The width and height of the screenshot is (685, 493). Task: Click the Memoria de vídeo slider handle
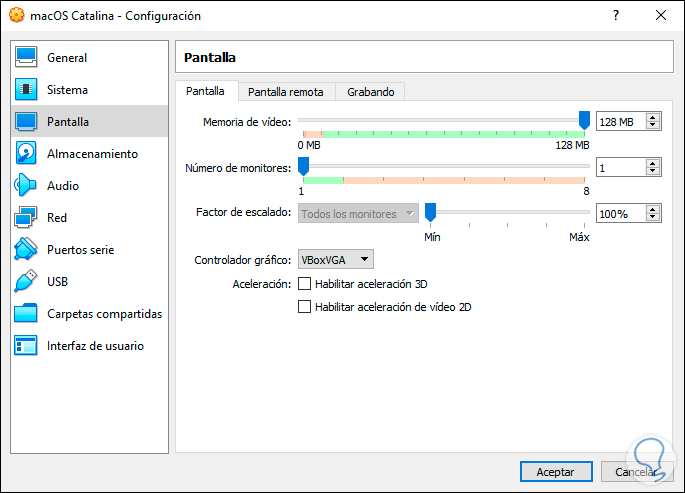coord(584,120)
